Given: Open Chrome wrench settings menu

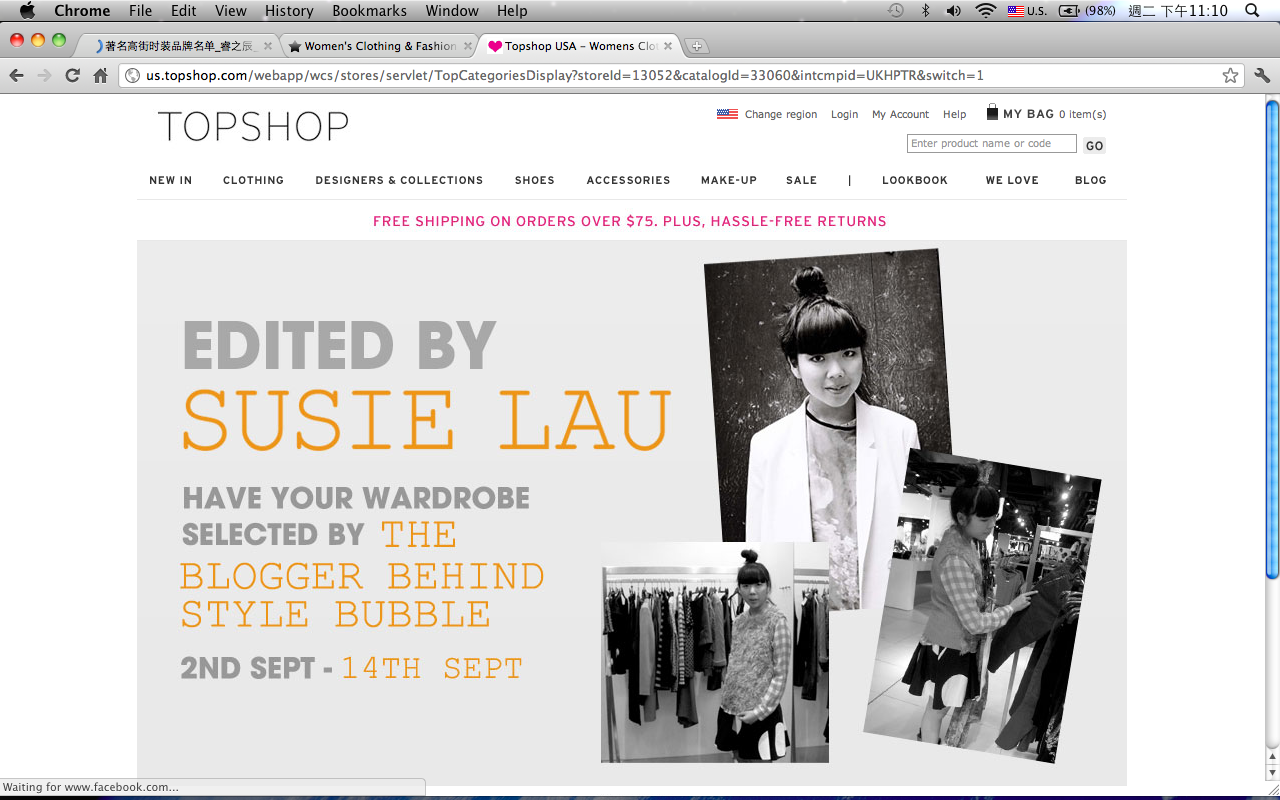Looking at the screenshot, I should 1261,75.
